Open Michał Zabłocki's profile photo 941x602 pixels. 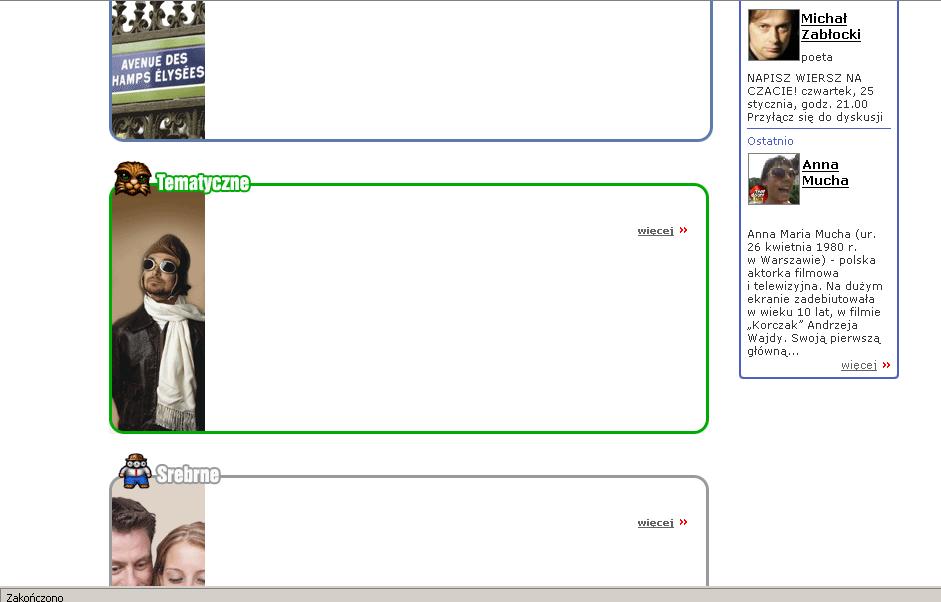[x=773, y=35]
